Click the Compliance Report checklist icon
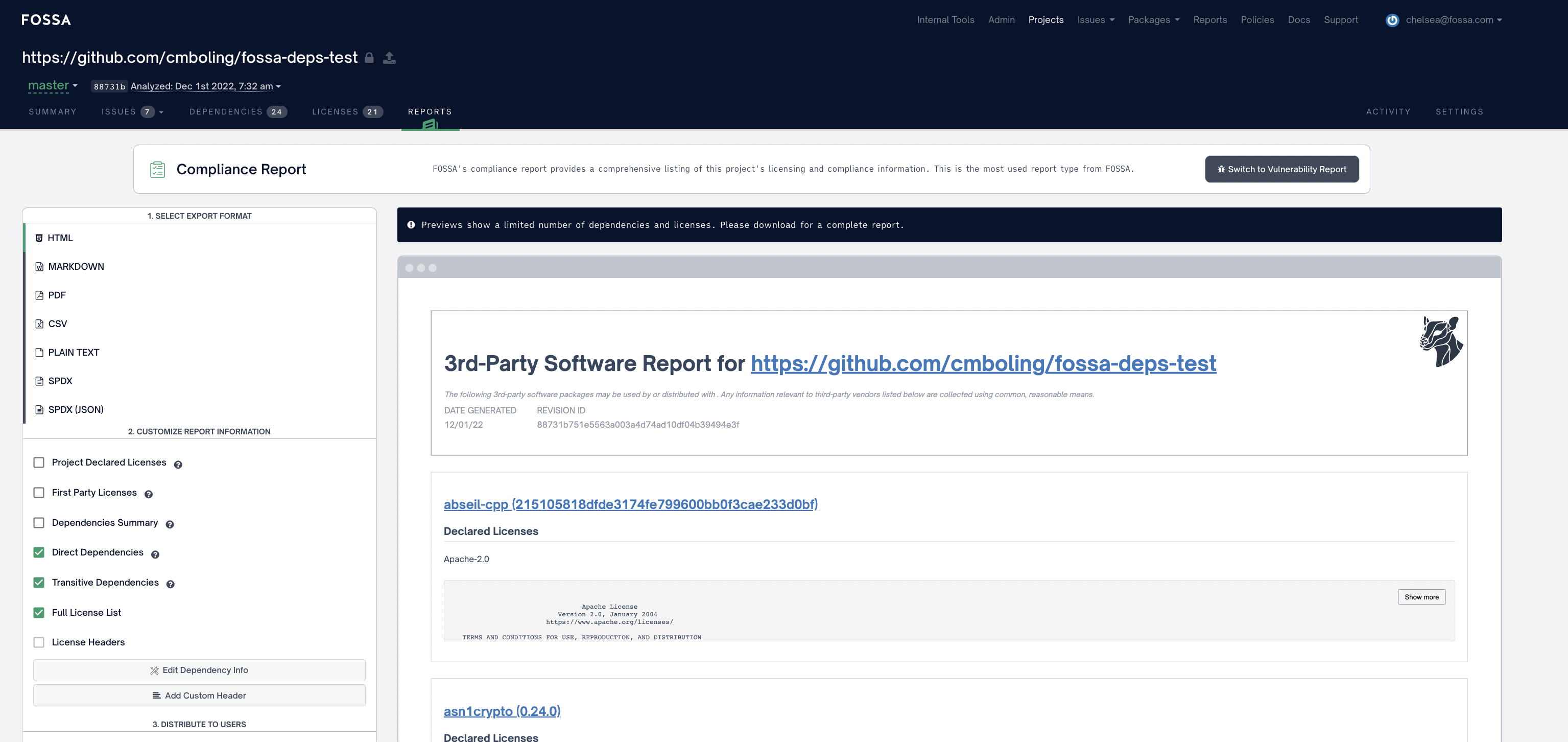Image resolution: width=1568 pixels, height=742 pixels. pos(158,169)
